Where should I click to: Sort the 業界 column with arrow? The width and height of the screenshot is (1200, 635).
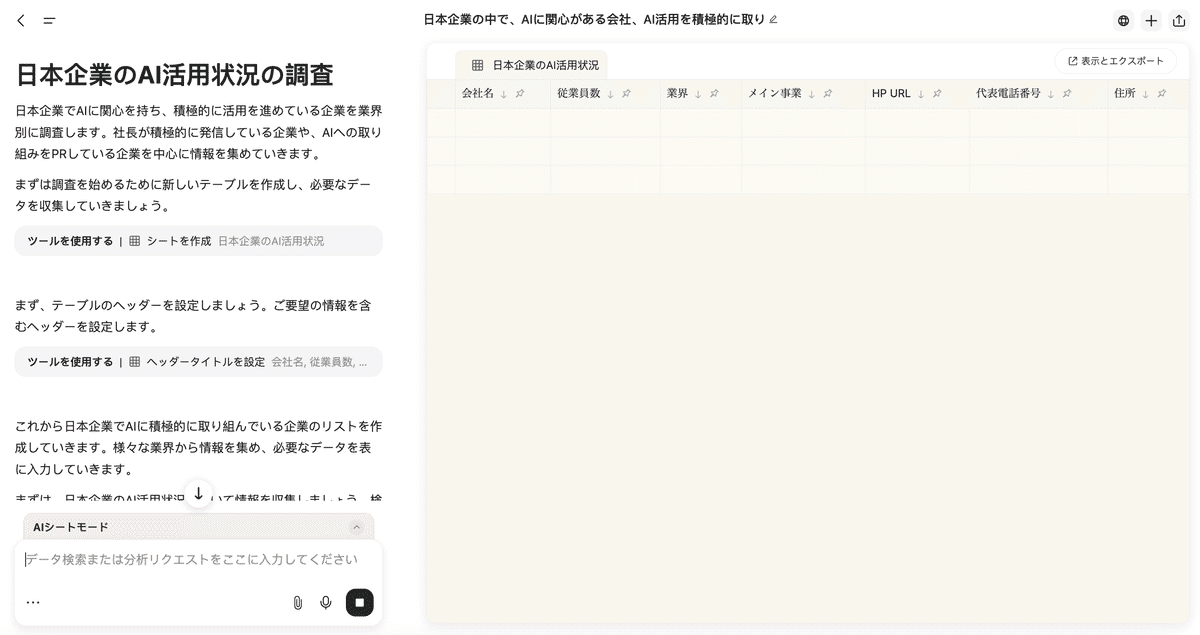click(698, 93)
